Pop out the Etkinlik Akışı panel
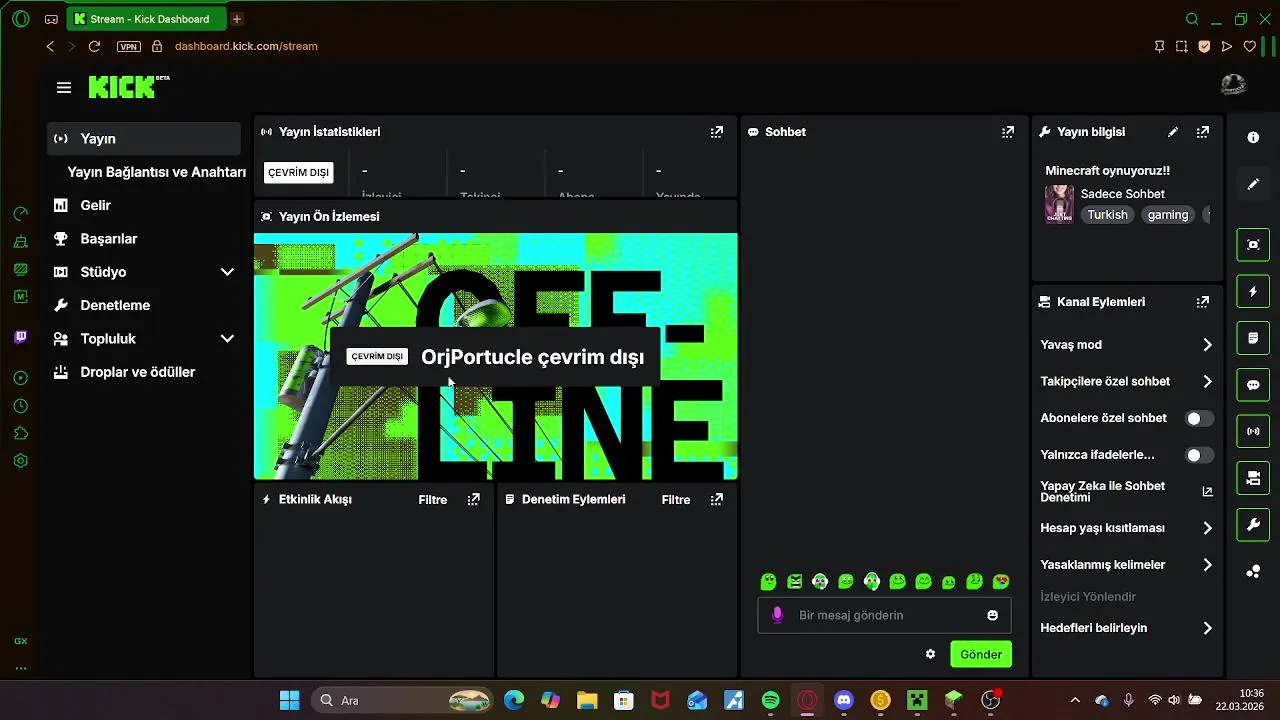This screenshot has width=1280, height=720. pos(474,499)
